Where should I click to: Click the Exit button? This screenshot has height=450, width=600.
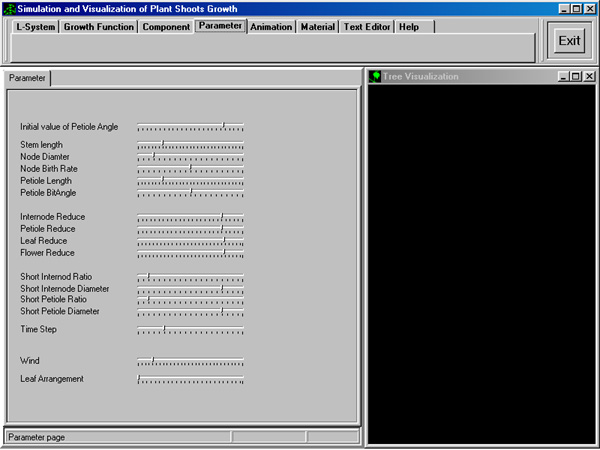coord(569,41)
